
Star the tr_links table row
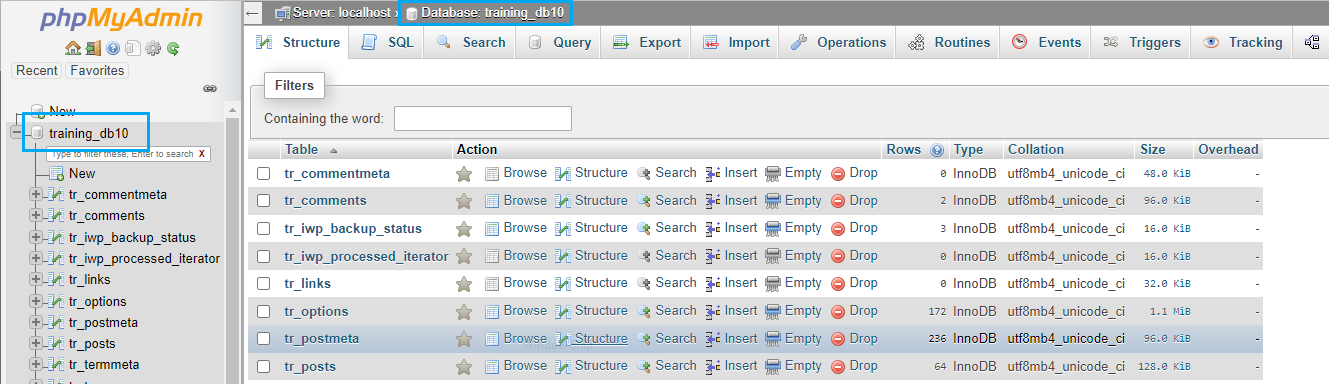464,283
